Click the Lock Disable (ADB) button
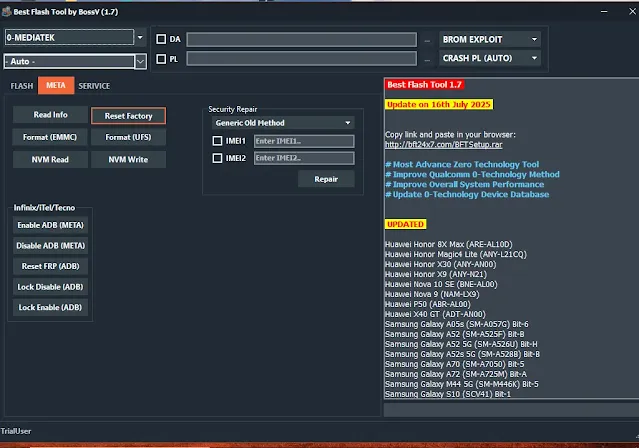This screenshot has width=639, height=448. tap(51, 287)
